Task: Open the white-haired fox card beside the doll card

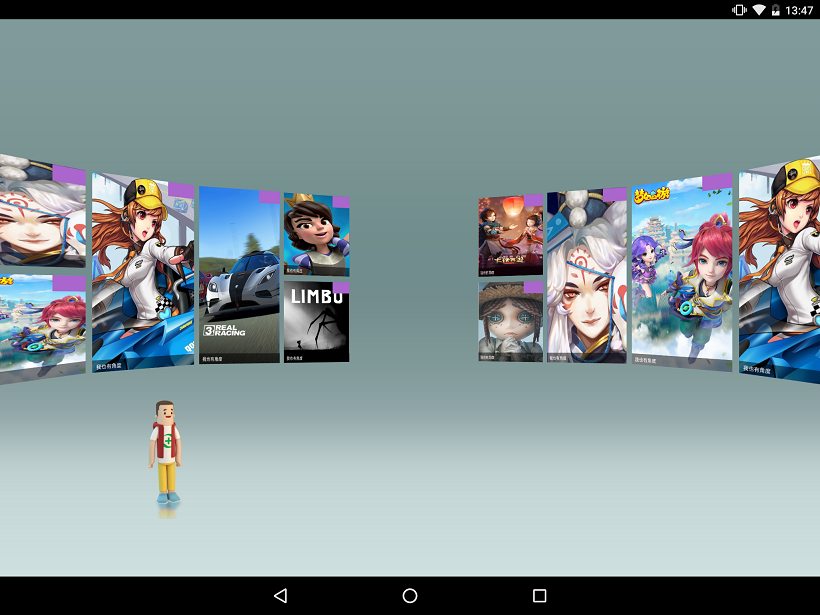Action: click(x=587, y=276)
